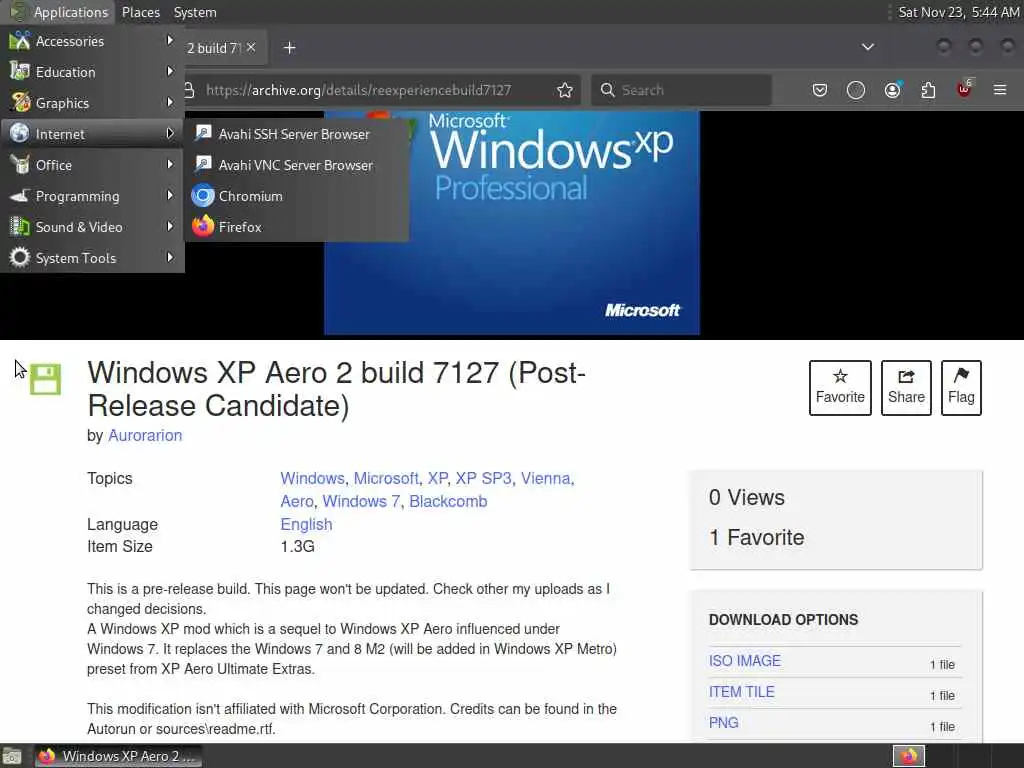Click the circular toolbar icon beside Pocket
Screen dimensions: 1024x768
(x=856, y=90)
